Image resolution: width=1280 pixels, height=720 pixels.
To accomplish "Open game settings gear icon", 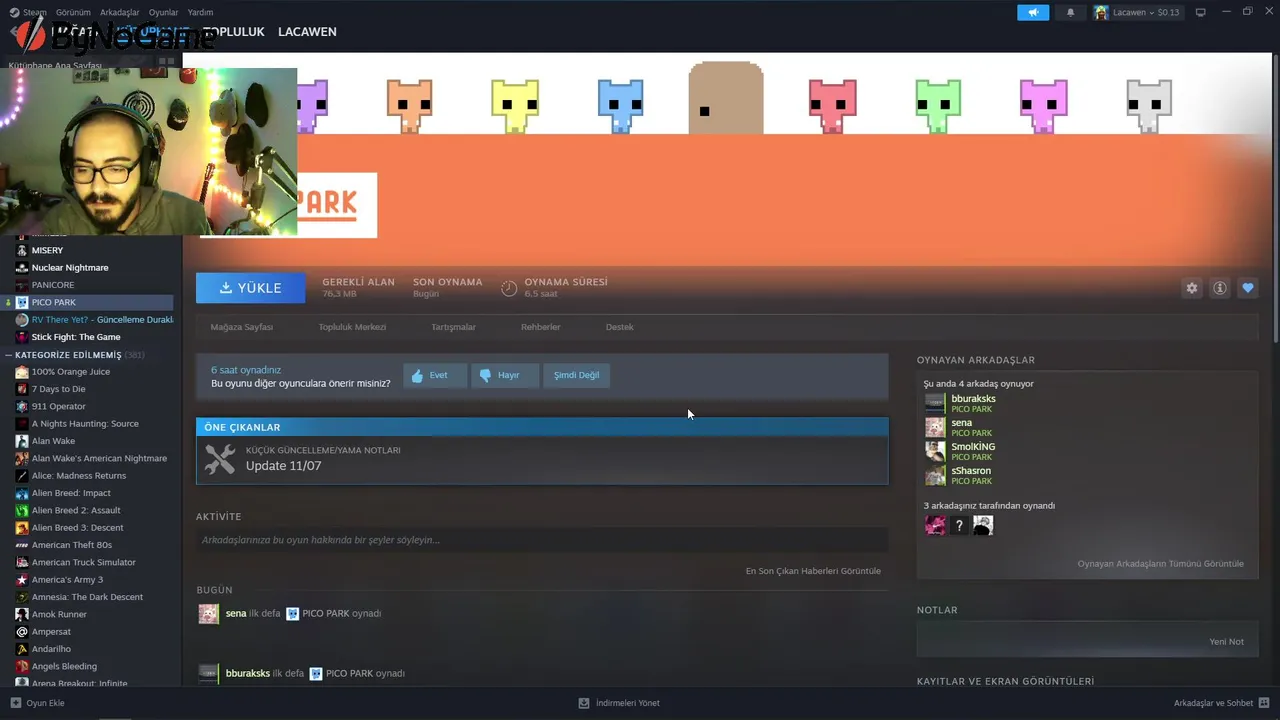I will (x=1192, y=288).
